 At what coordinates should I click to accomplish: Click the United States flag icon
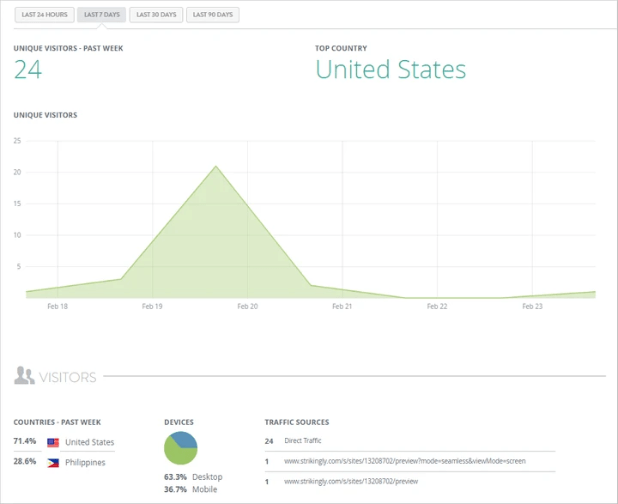(53, 442)
